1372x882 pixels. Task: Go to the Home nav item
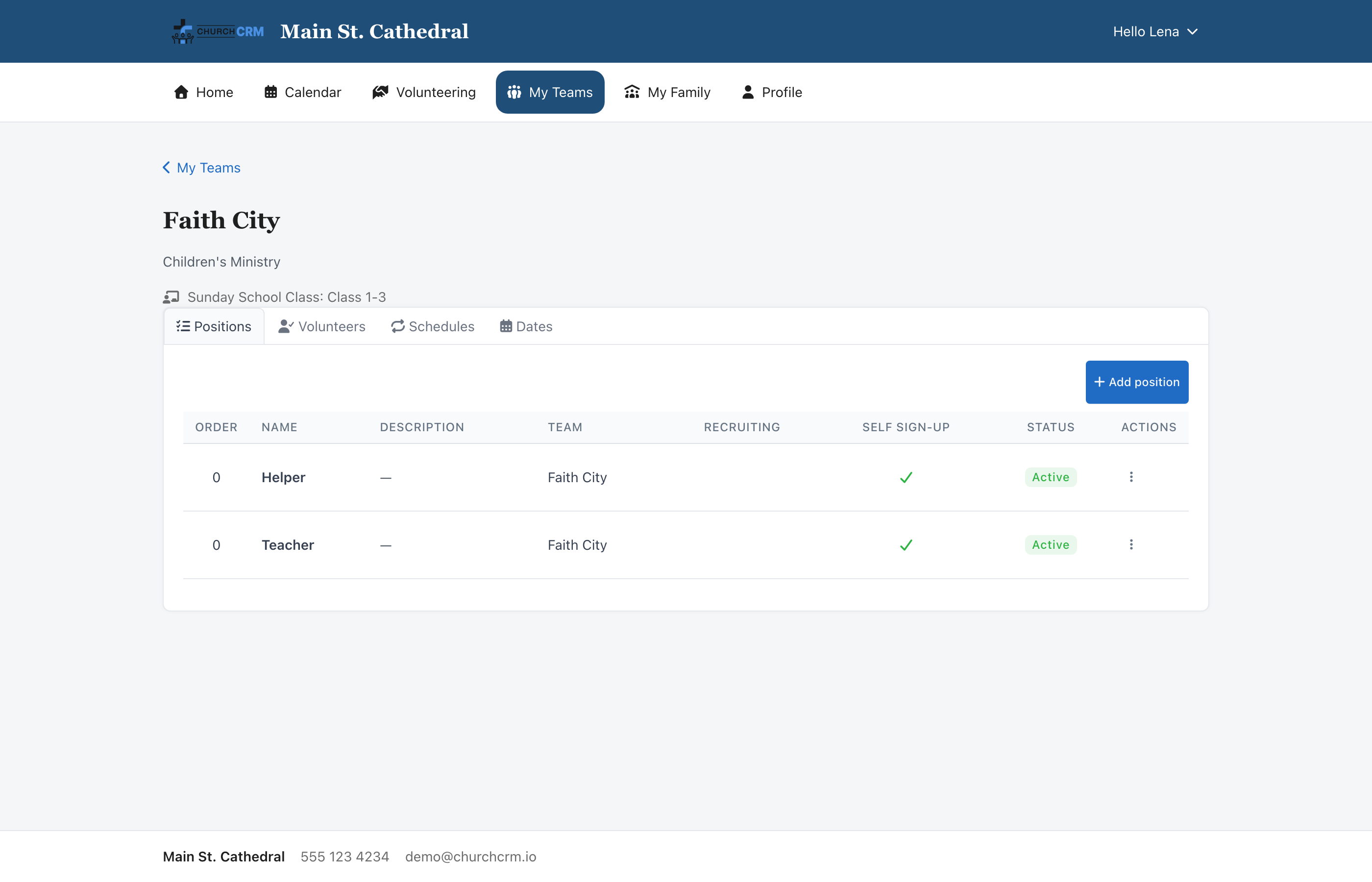(203, 92)
